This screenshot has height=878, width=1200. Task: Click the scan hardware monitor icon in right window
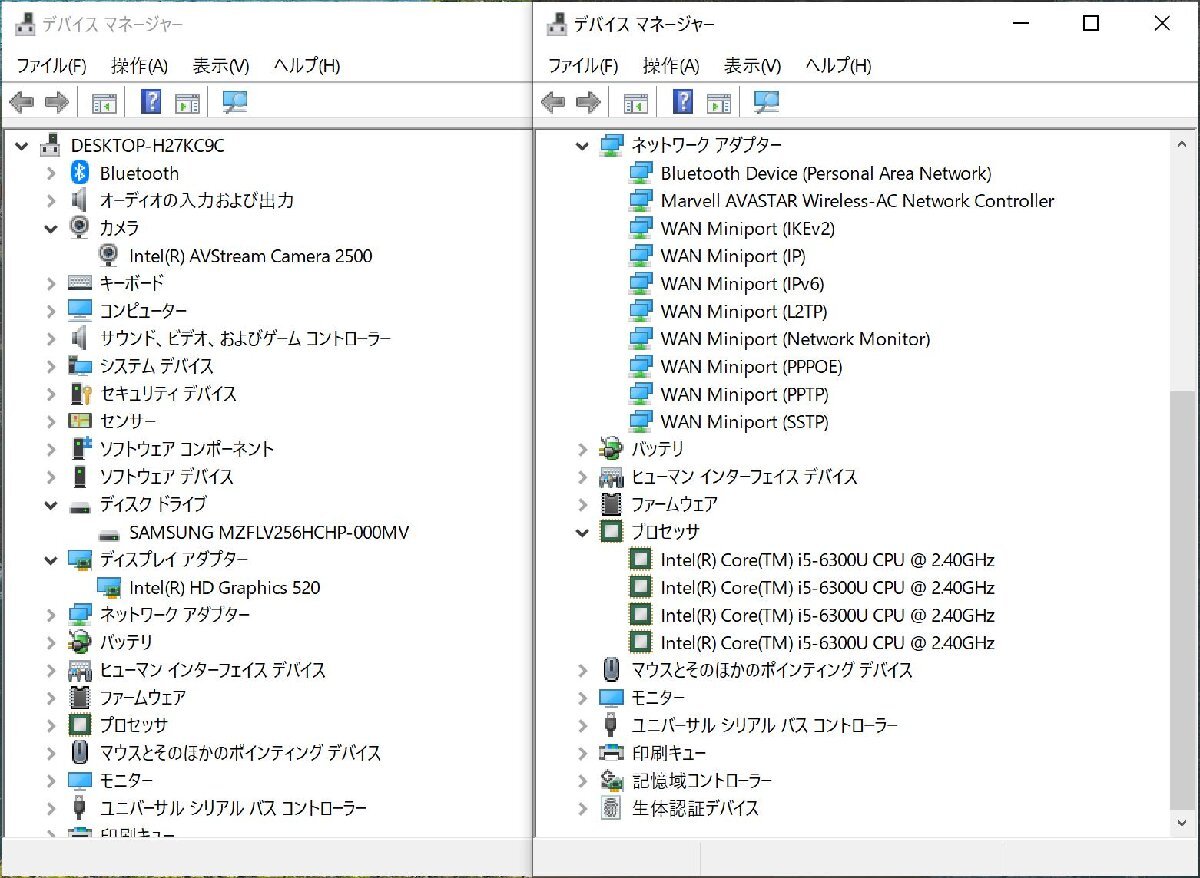tap(767, 102)
